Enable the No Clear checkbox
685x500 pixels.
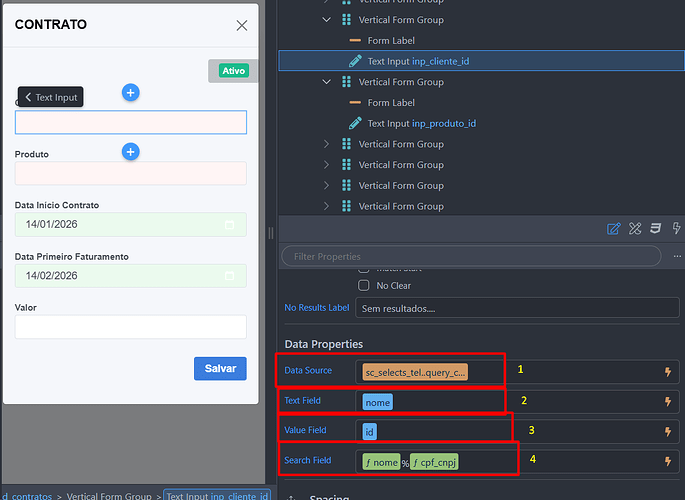364,285
